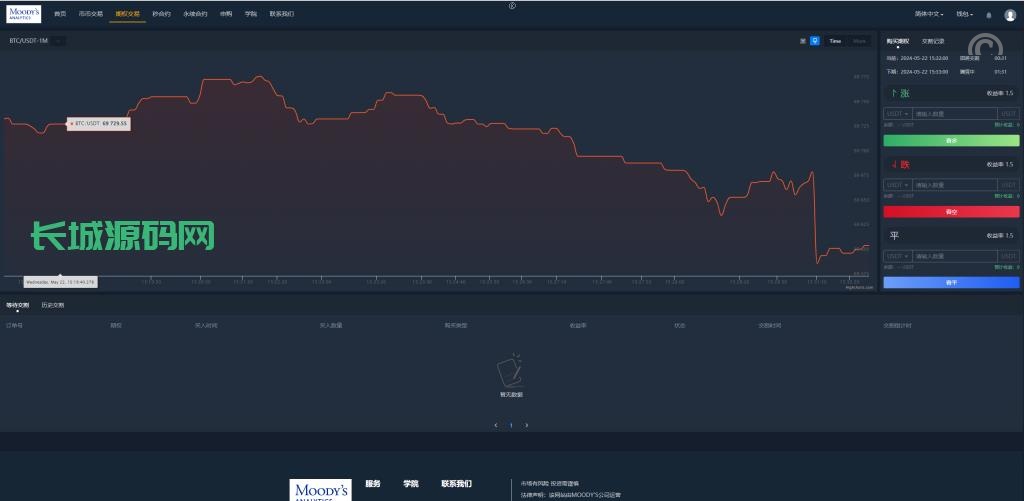Image resolution: width=1024 pixels, height=501 pixels.
Task: Click the gray chart-type icon beside the blue one
Action: pyautogui.click(x=803, y=41)
